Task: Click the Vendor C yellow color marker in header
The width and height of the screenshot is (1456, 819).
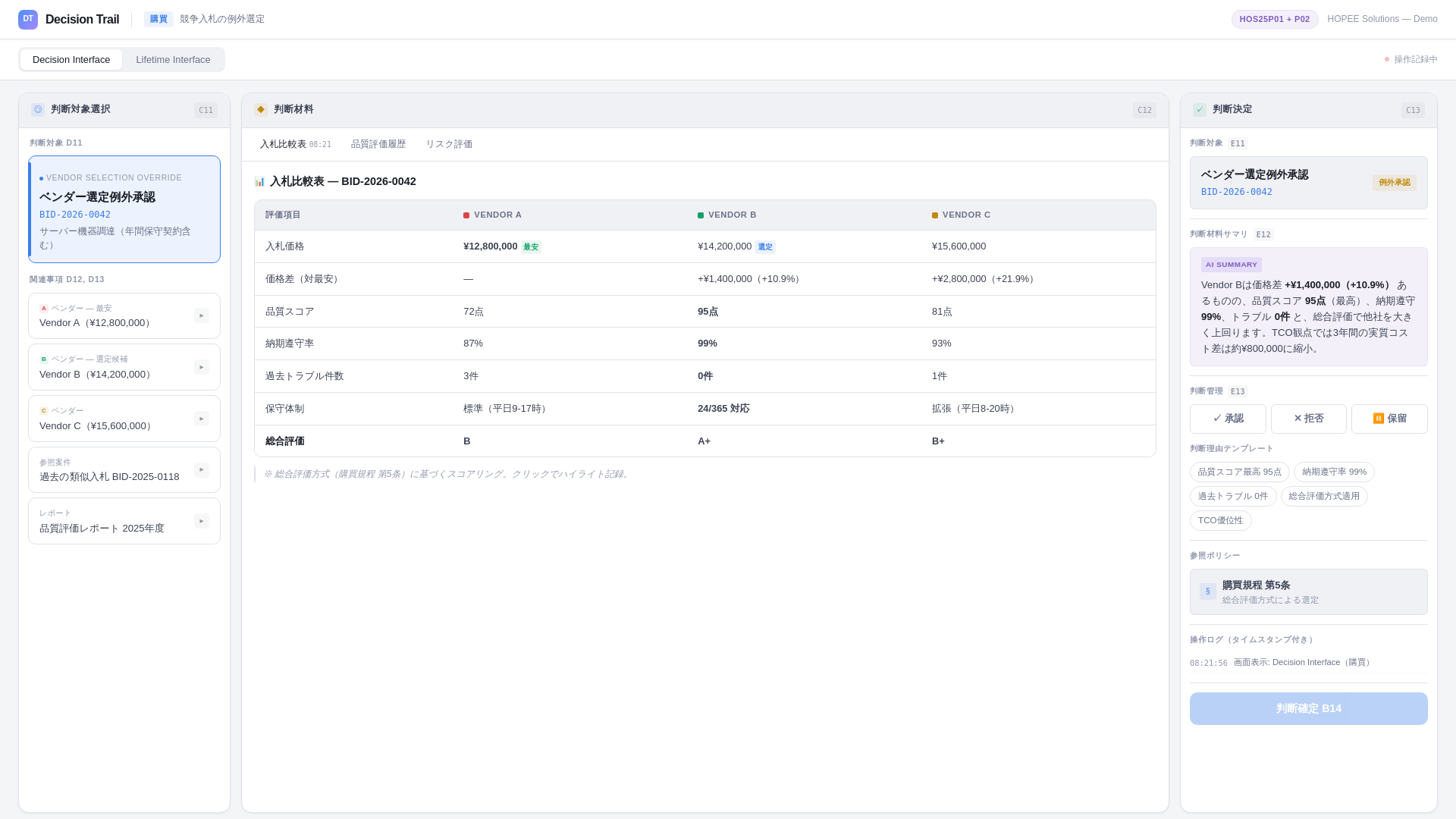Action: pyautogui.click(x=935, y=215)
